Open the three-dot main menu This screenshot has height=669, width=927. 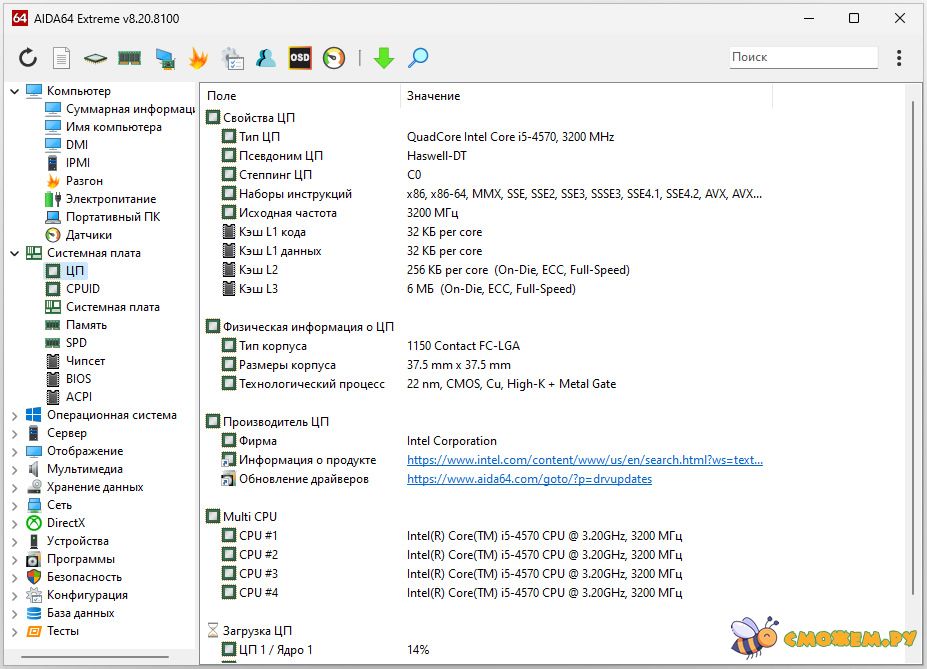click(x=899, y=58)
